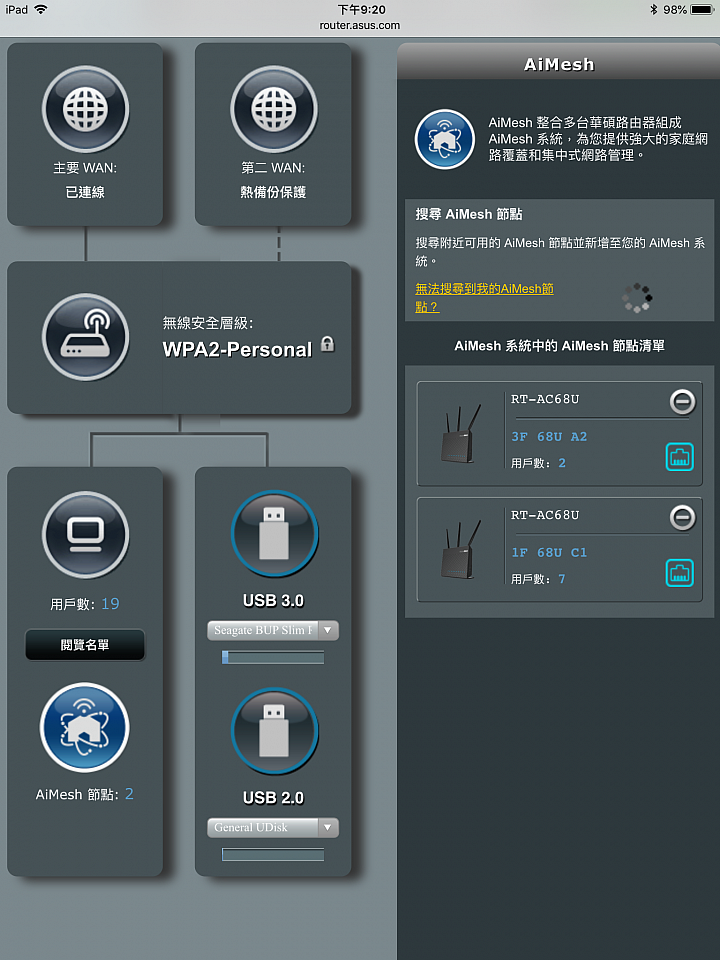Open the USB 2.0 drive icon

coord(274,732)
